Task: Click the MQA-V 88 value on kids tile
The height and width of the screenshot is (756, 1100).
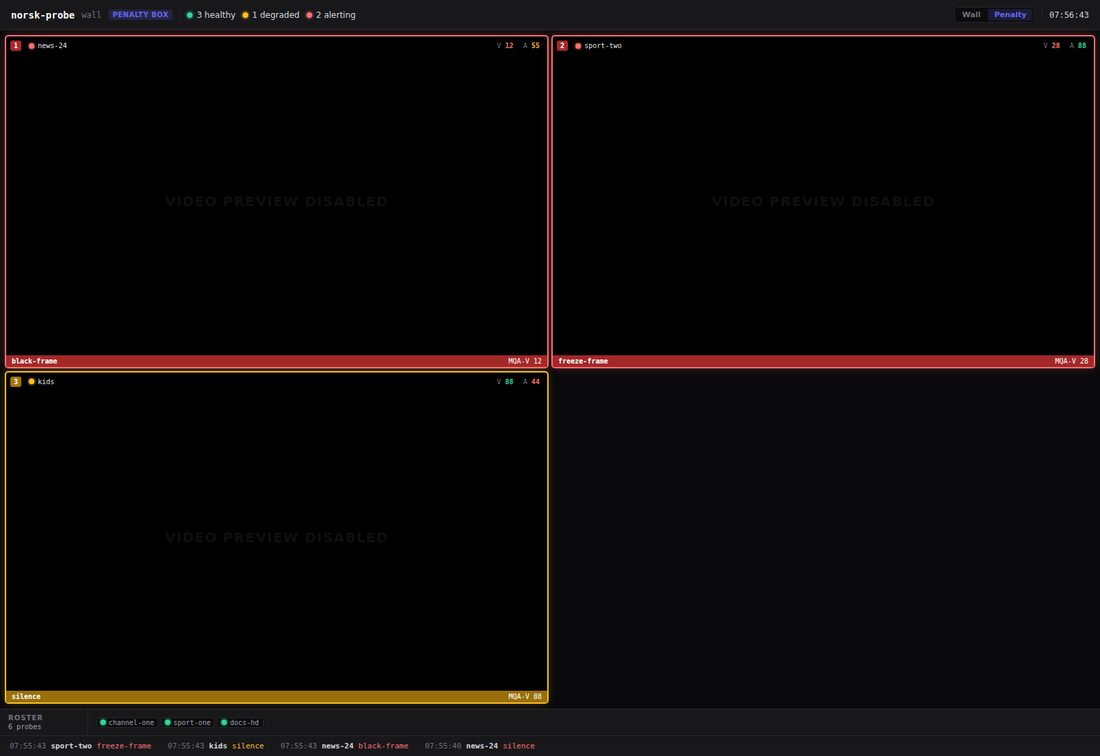Action: 525,696
